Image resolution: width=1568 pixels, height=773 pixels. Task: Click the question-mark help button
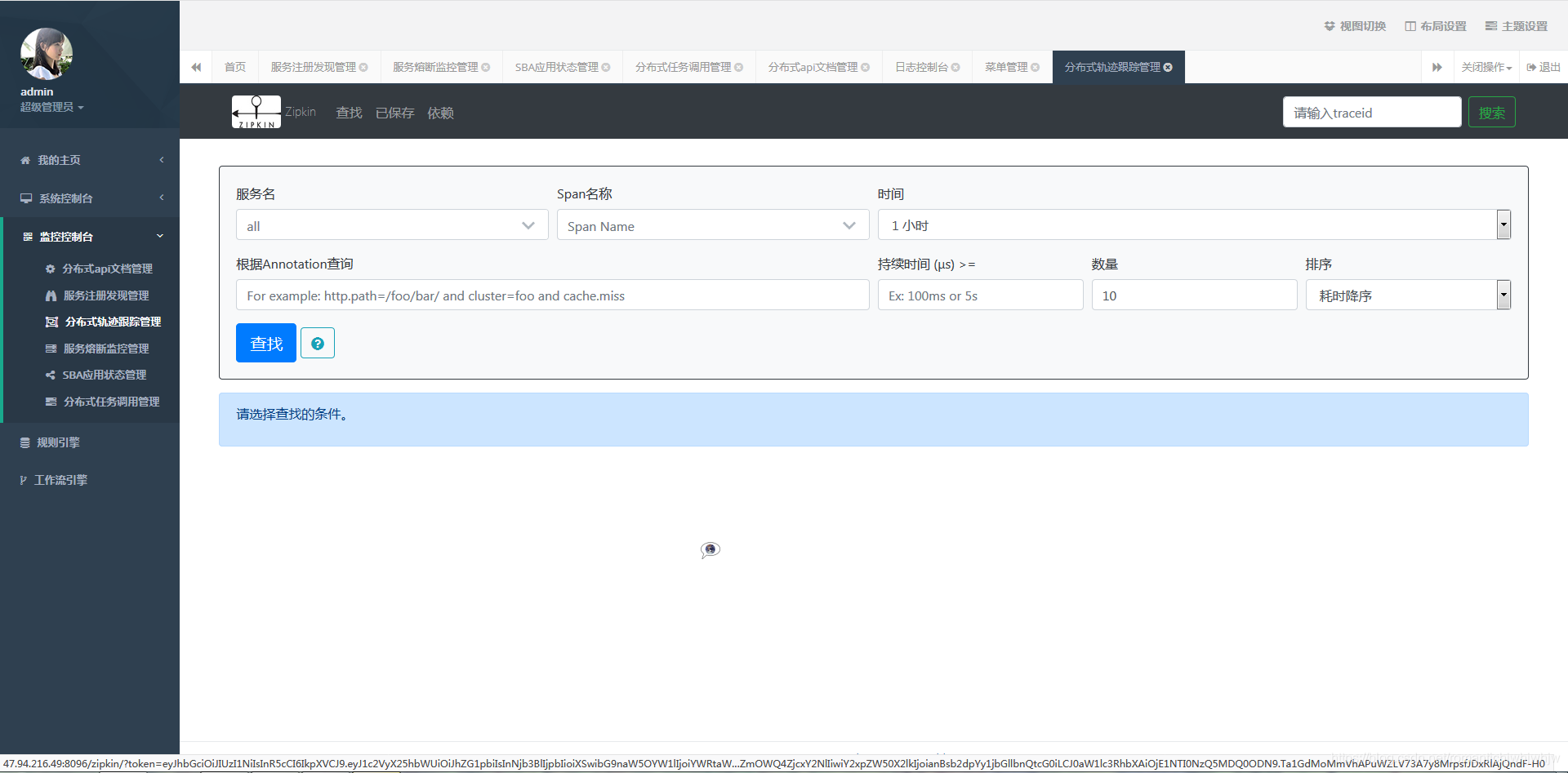tap(318, 343)
